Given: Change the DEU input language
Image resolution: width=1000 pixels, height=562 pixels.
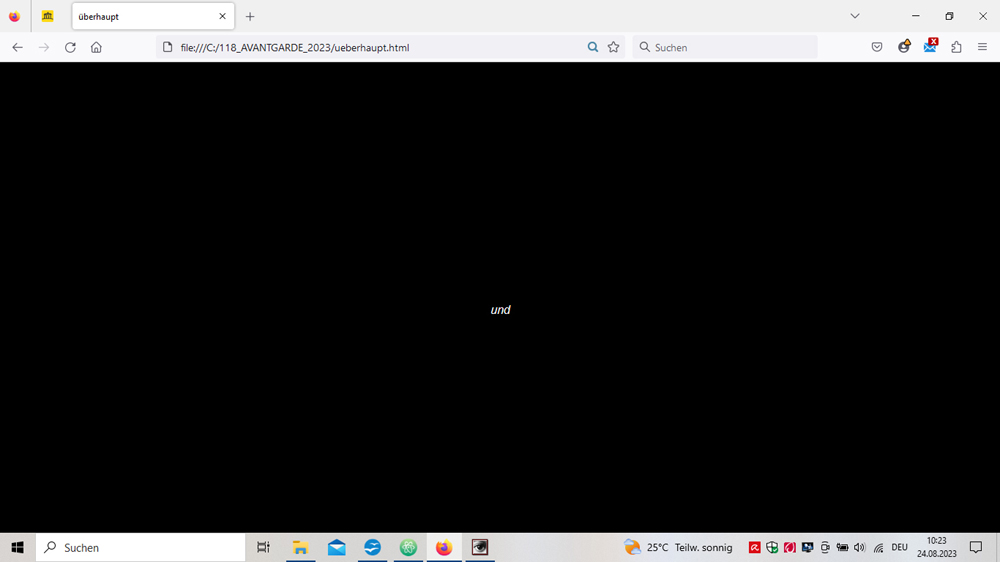Looking at the screenshot, I should [x=899, y=547].
